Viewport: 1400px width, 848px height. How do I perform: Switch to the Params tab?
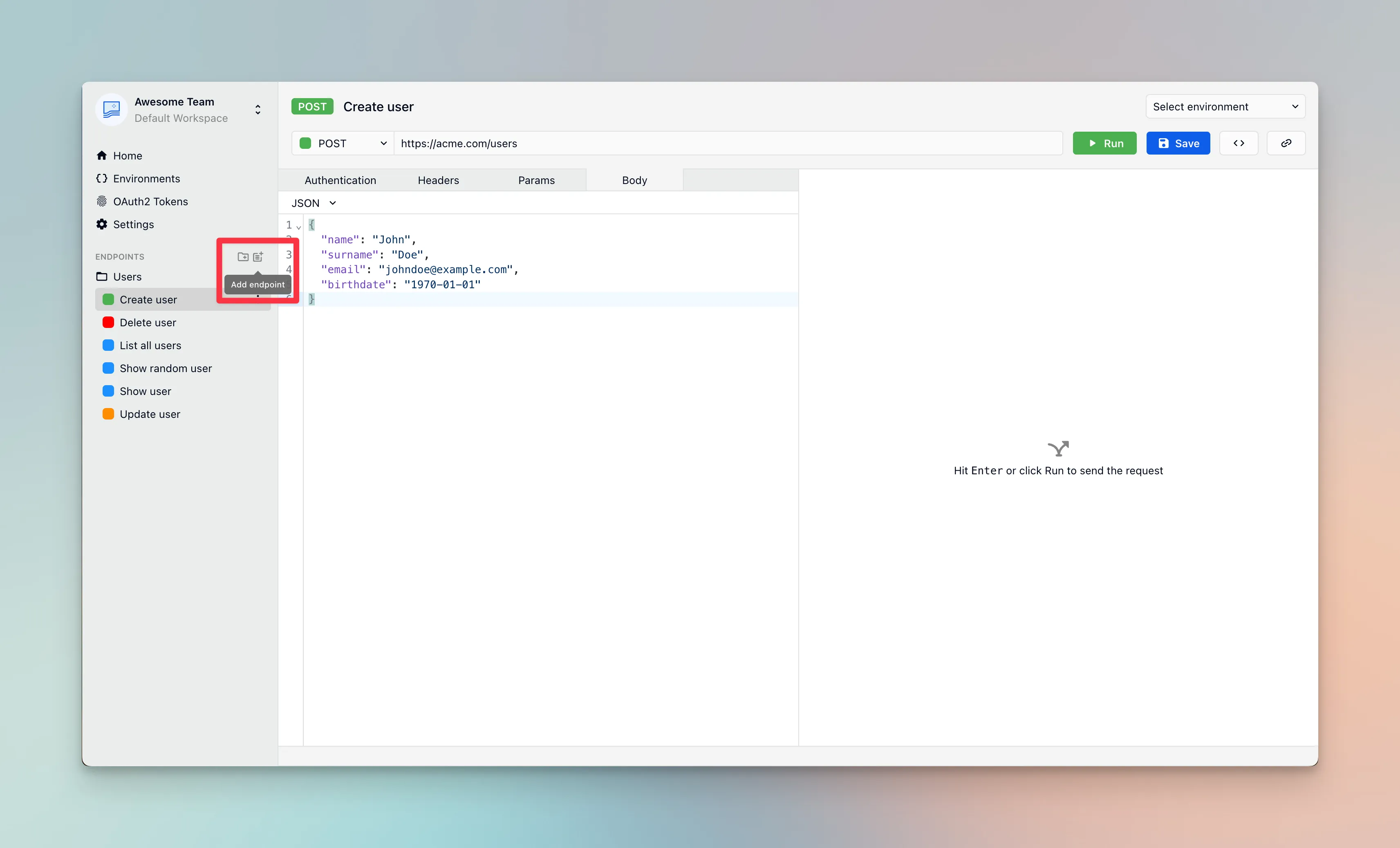pyautogui.click(x=536, y=180)
